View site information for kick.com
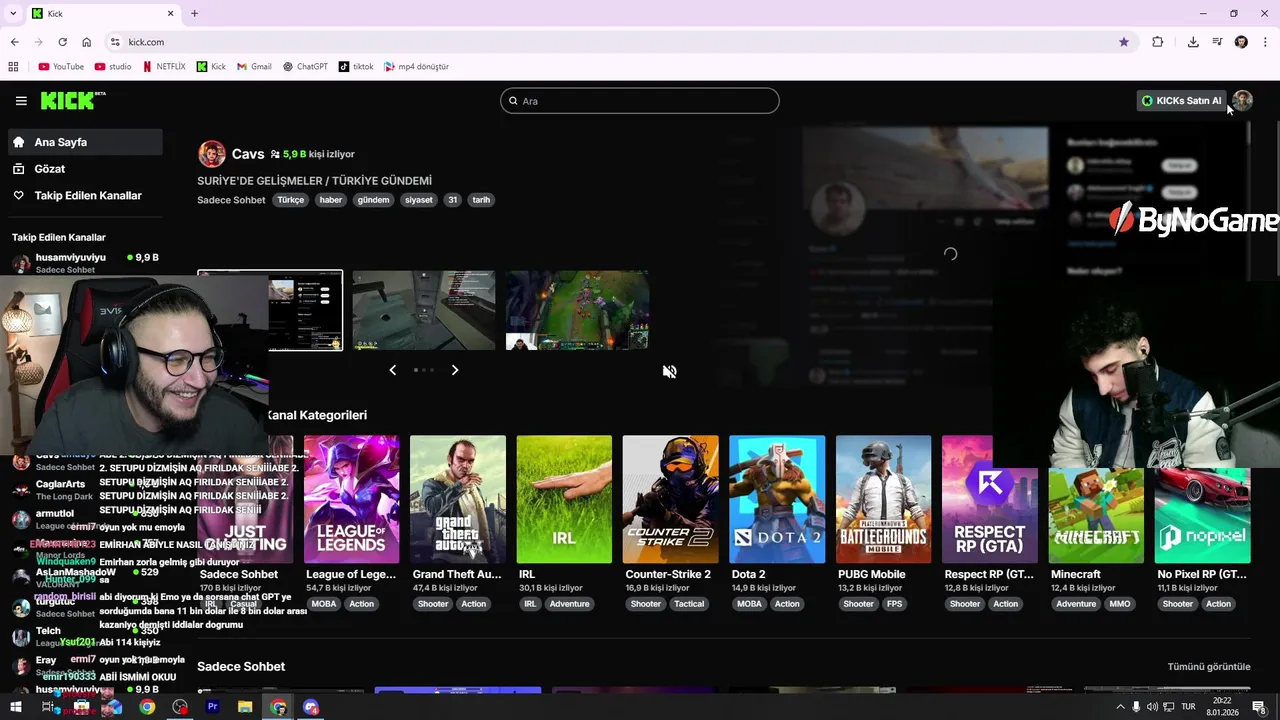Image resolution: width=1280 pixels, height=720 pixels. (115, 42)
